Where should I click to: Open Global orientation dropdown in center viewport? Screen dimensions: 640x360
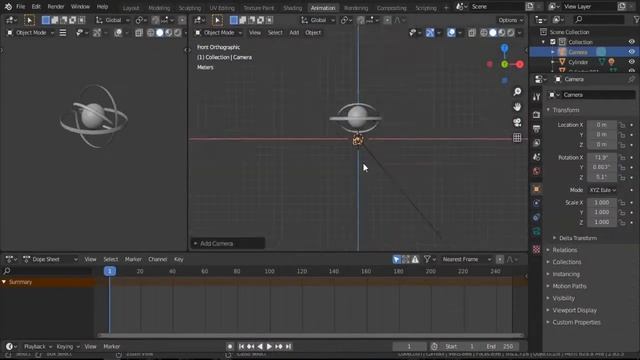click(x=318, y=20)
